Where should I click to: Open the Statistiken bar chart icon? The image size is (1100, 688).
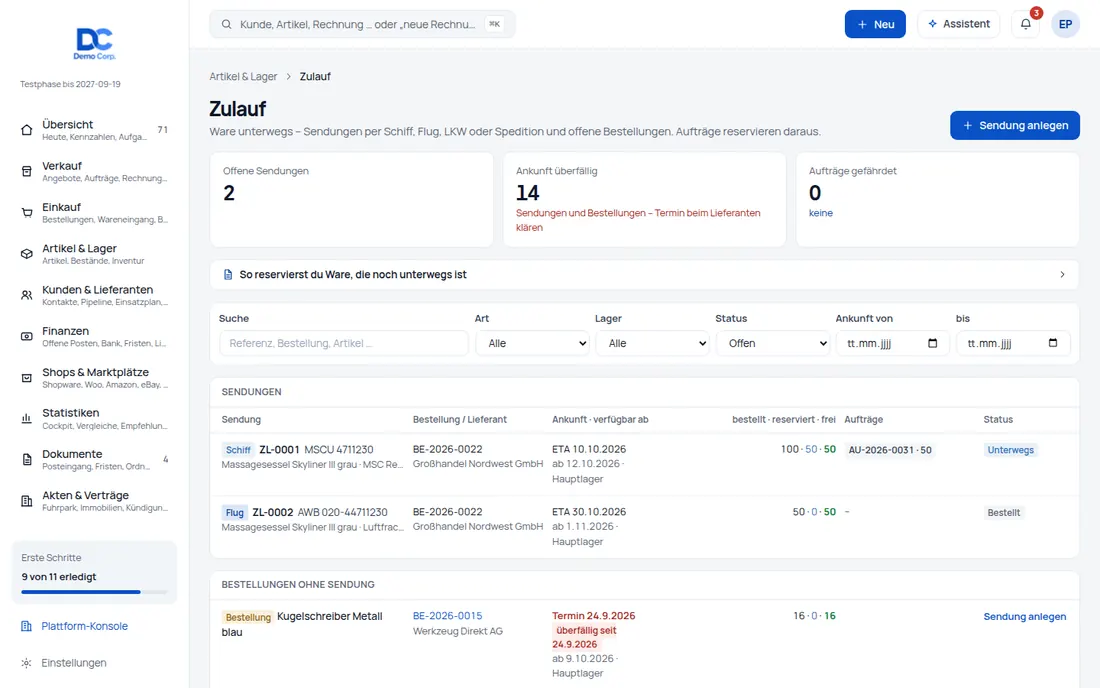(27, 419)
